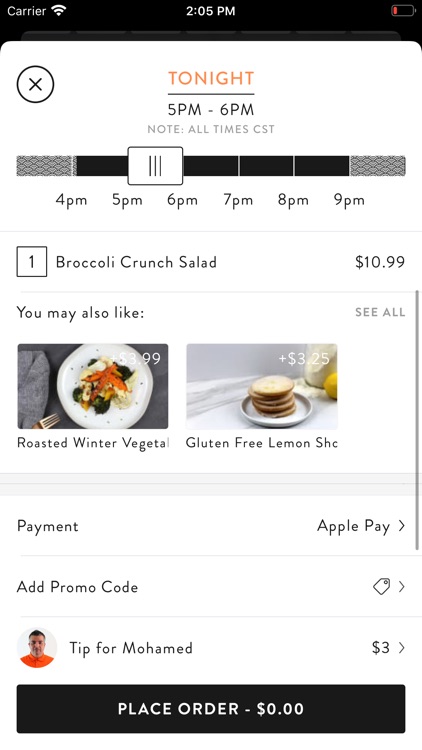Select the 4pm to 5pm time segment
Screen dimensions: 422x750
tap(102, 166)
